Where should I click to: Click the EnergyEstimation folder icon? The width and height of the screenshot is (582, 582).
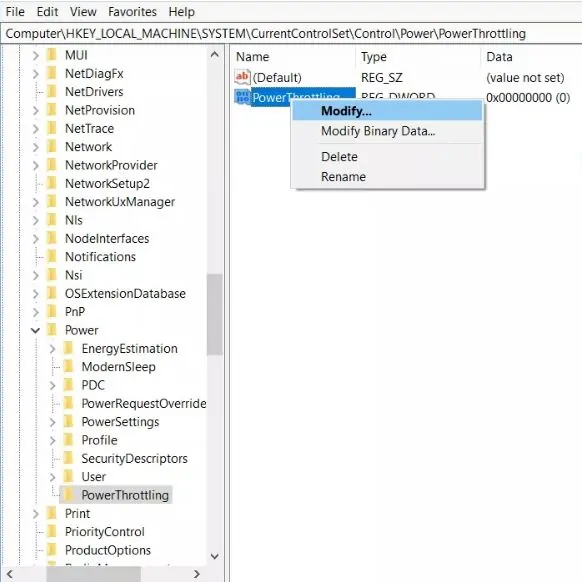pyautogui.click(x=69, y=348)
